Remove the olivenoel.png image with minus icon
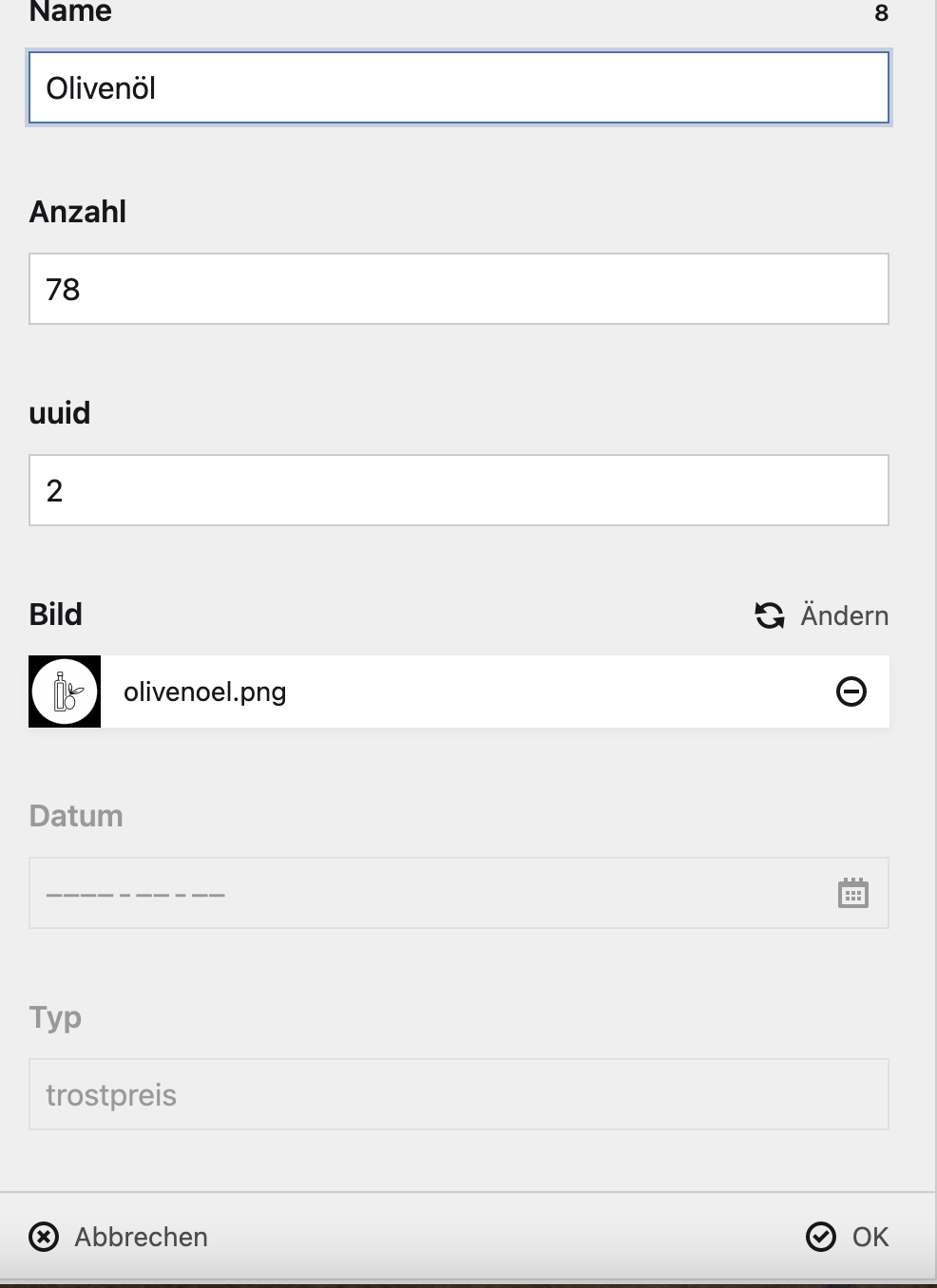937x1288 pixels. pos(851,691)
